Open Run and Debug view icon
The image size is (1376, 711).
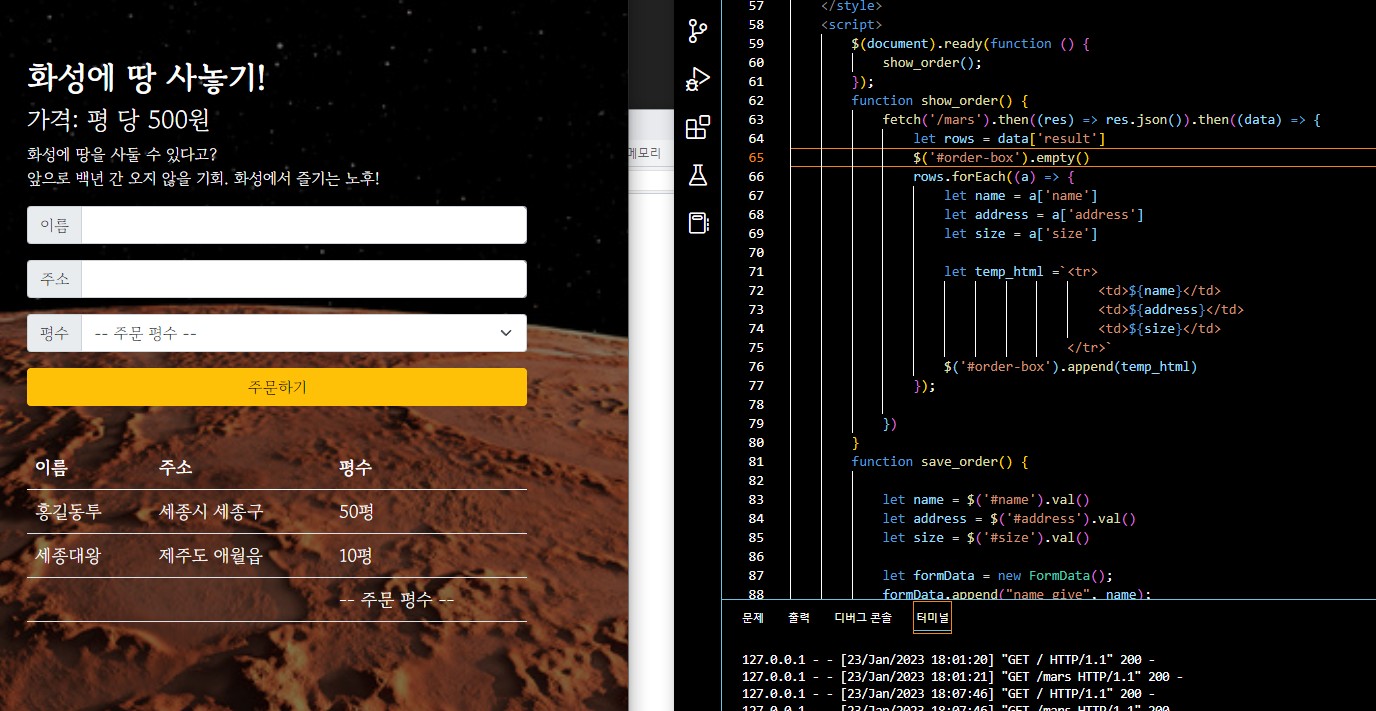[x=697, y=80]
